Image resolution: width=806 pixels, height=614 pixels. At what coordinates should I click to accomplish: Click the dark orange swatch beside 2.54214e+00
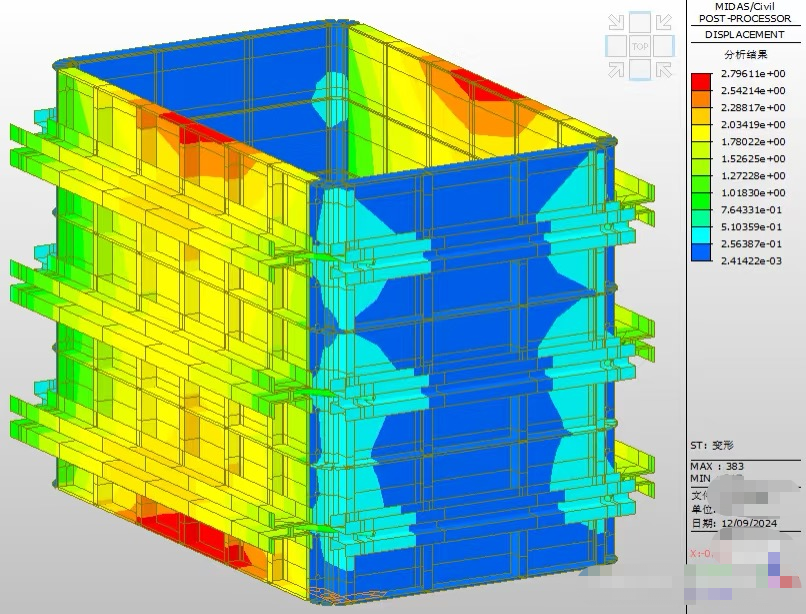point(701,99)
